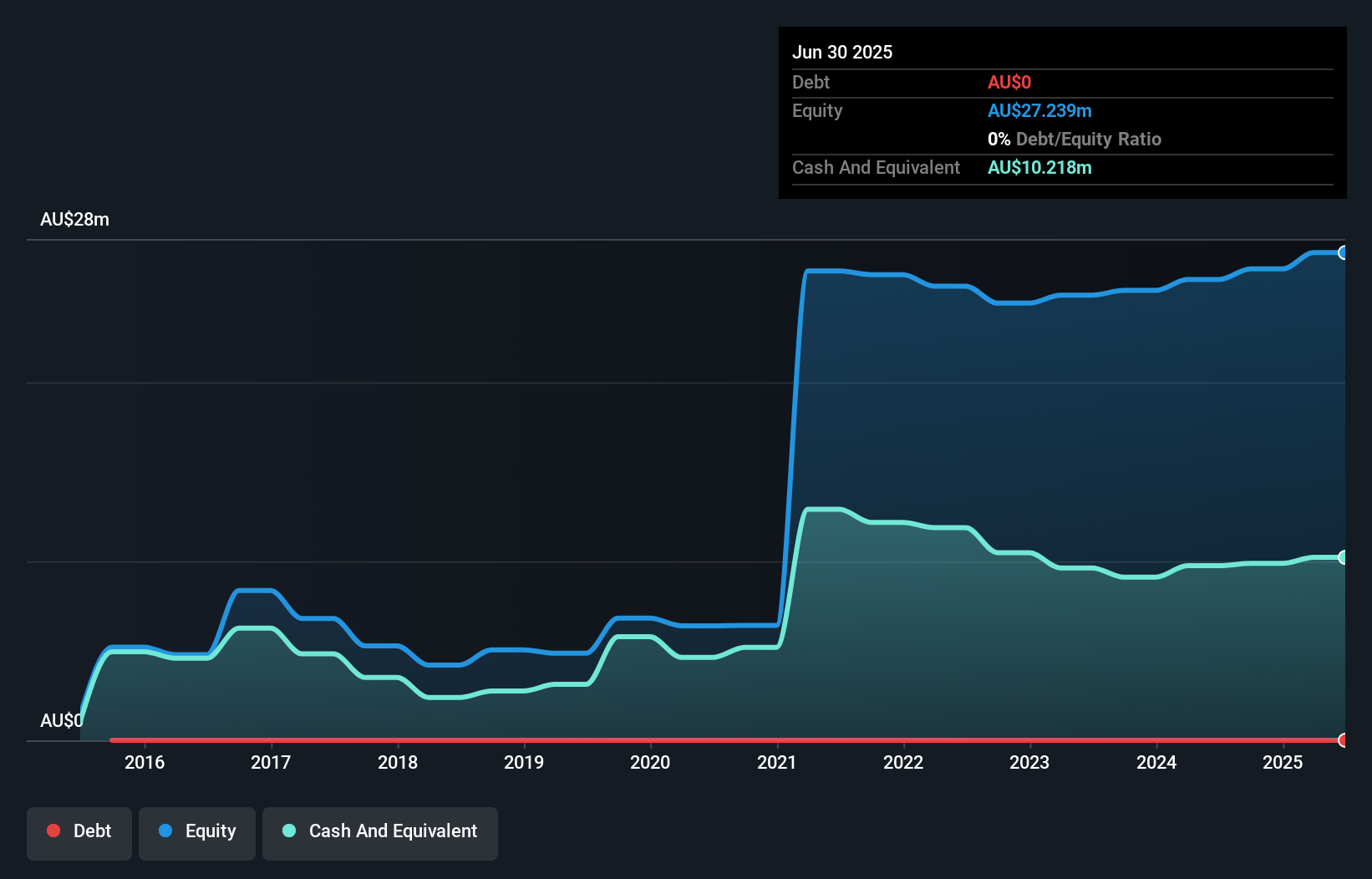
Task: Select the Equity endpoint marker at Jun 2025
Action: (x=1343, y=252)
